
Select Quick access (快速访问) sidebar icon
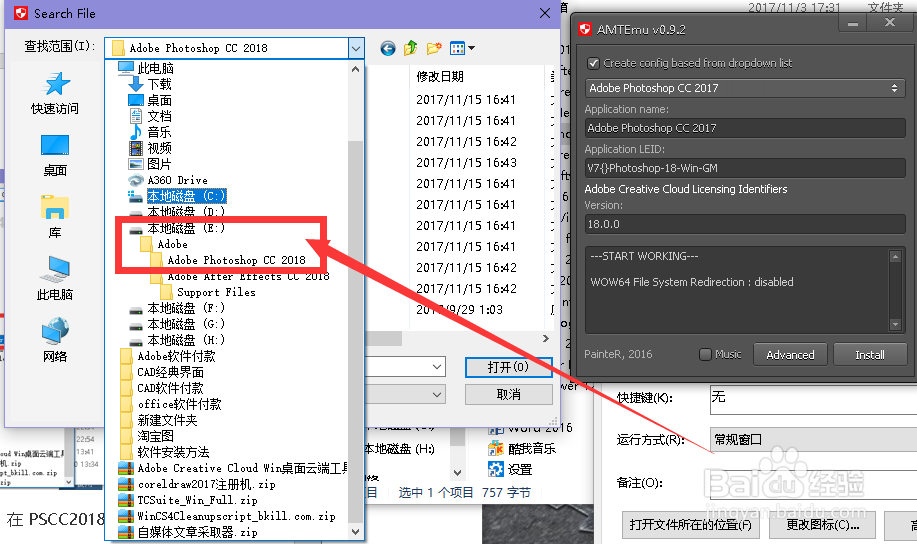[x=55, y=94]
